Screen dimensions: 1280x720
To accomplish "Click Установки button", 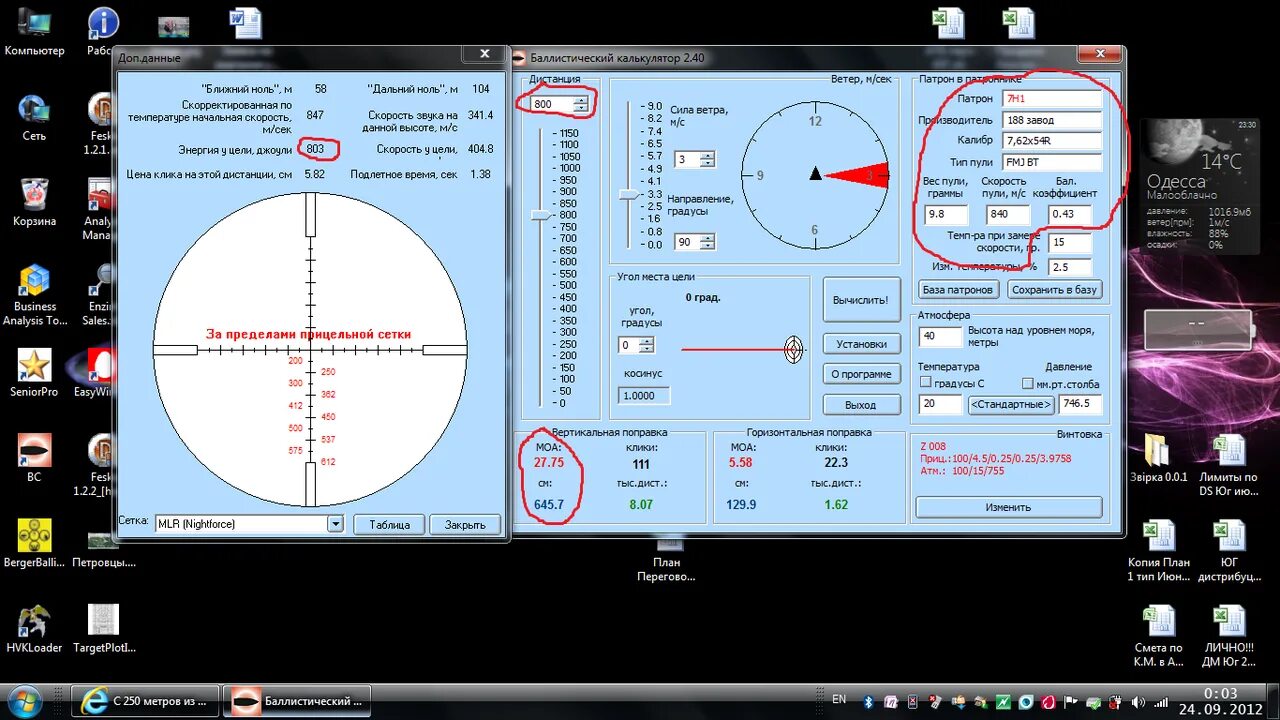I will [861, 344].
